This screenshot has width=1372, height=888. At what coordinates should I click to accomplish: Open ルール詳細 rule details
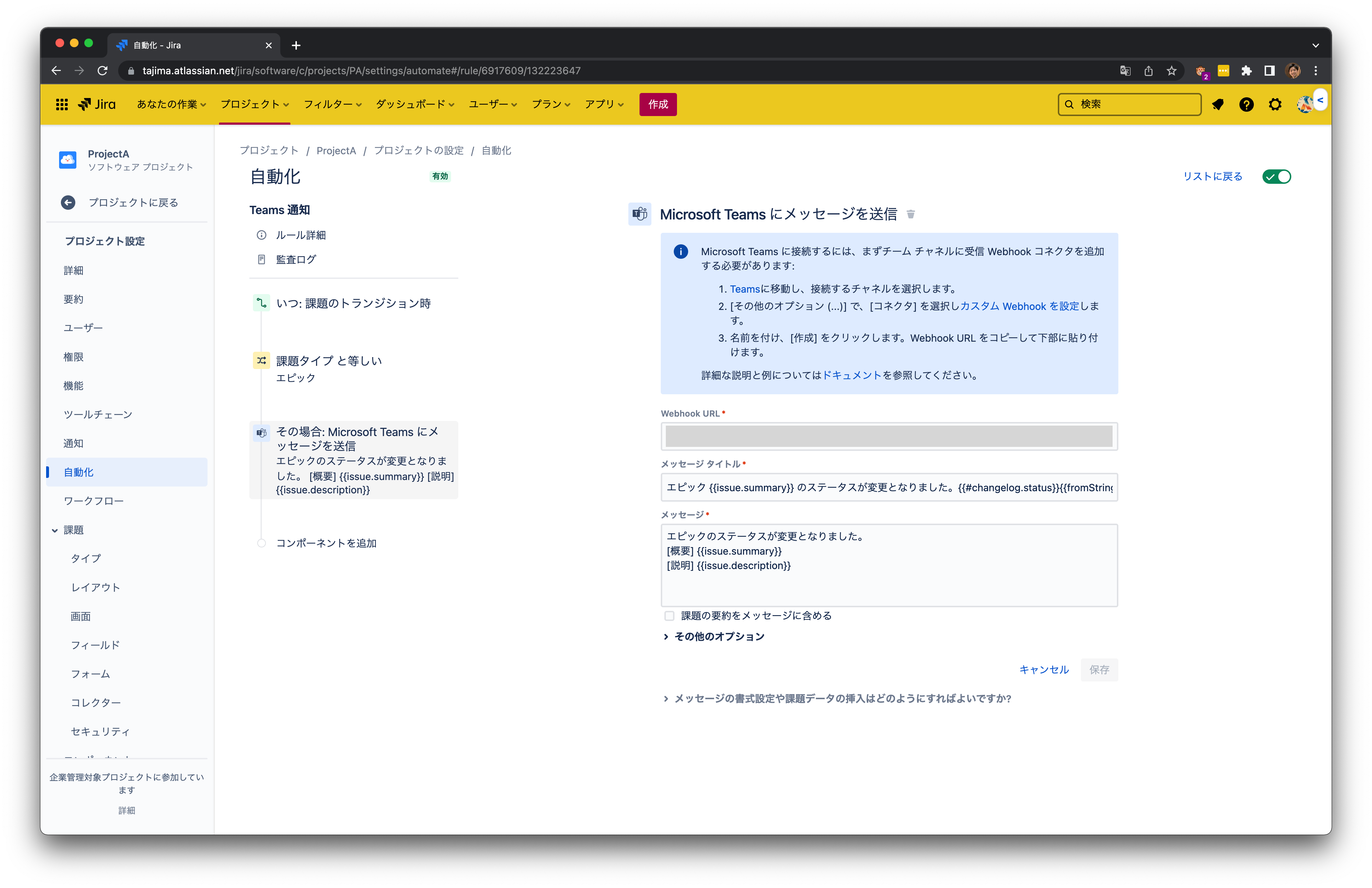(301, 235)
